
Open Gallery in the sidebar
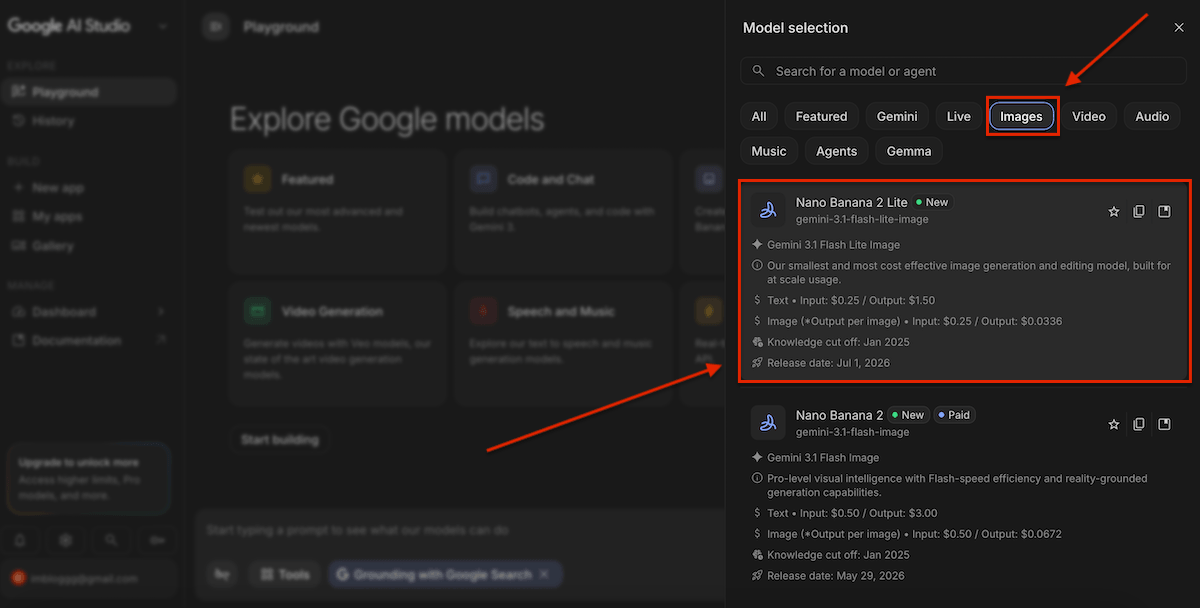click(x=90, y=246)
